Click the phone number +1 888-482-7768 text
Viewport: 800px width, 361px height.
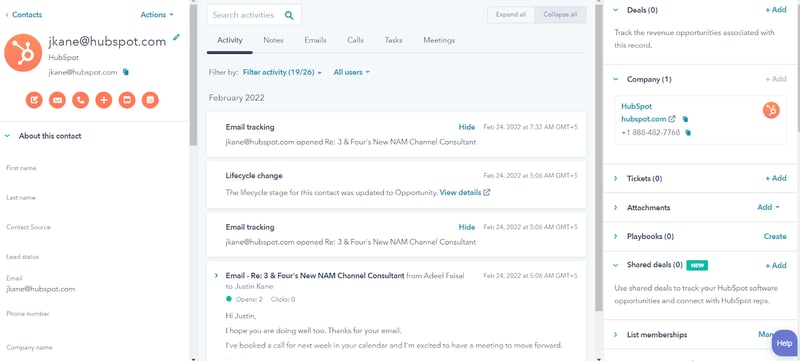pyautogui.click(x=651, y=133)
